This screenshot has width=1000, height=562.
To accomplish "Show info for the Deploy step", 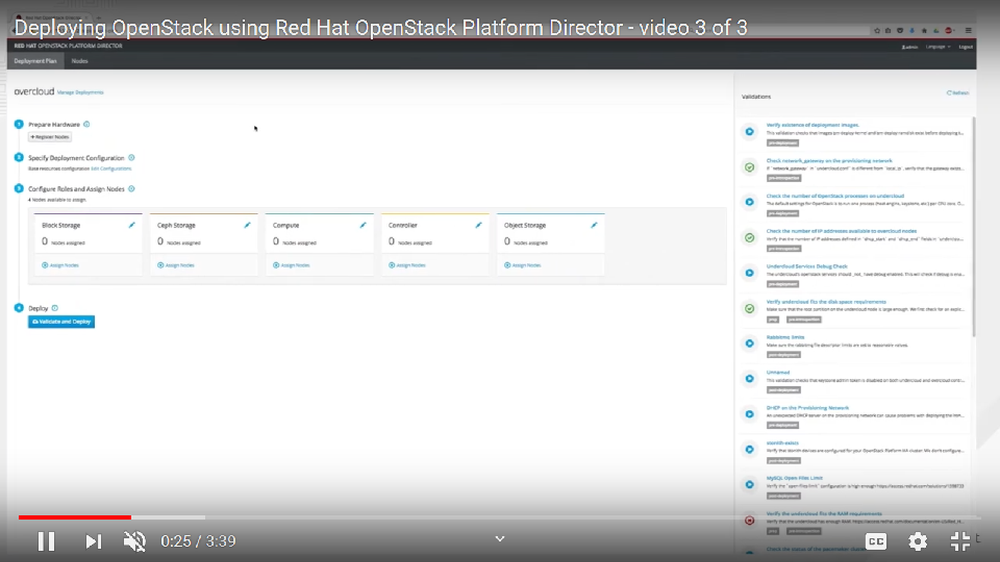I will (55, 308).
